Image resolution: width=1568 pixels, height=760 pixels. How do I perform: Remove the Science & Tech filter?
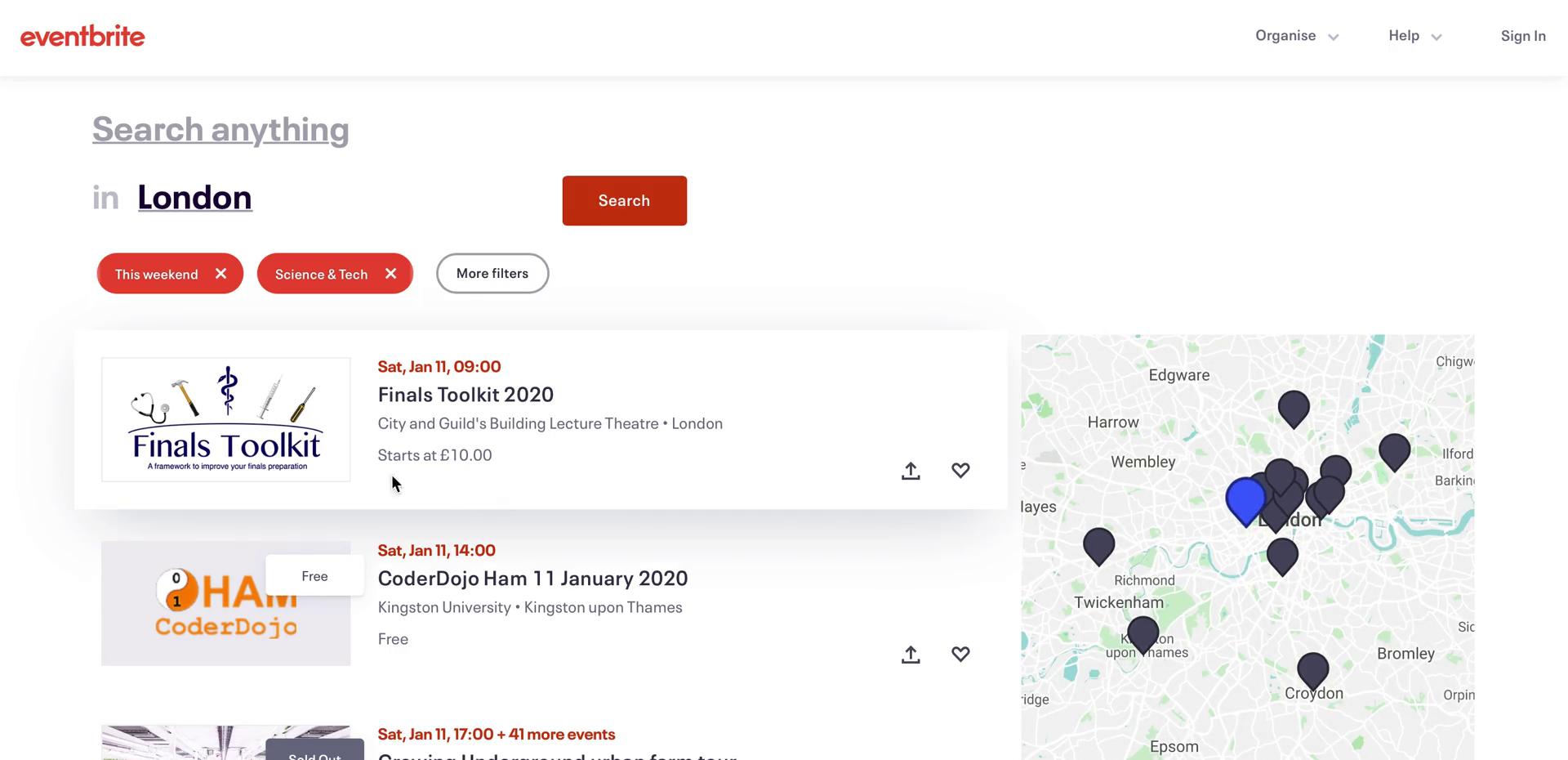click(390, 274)
